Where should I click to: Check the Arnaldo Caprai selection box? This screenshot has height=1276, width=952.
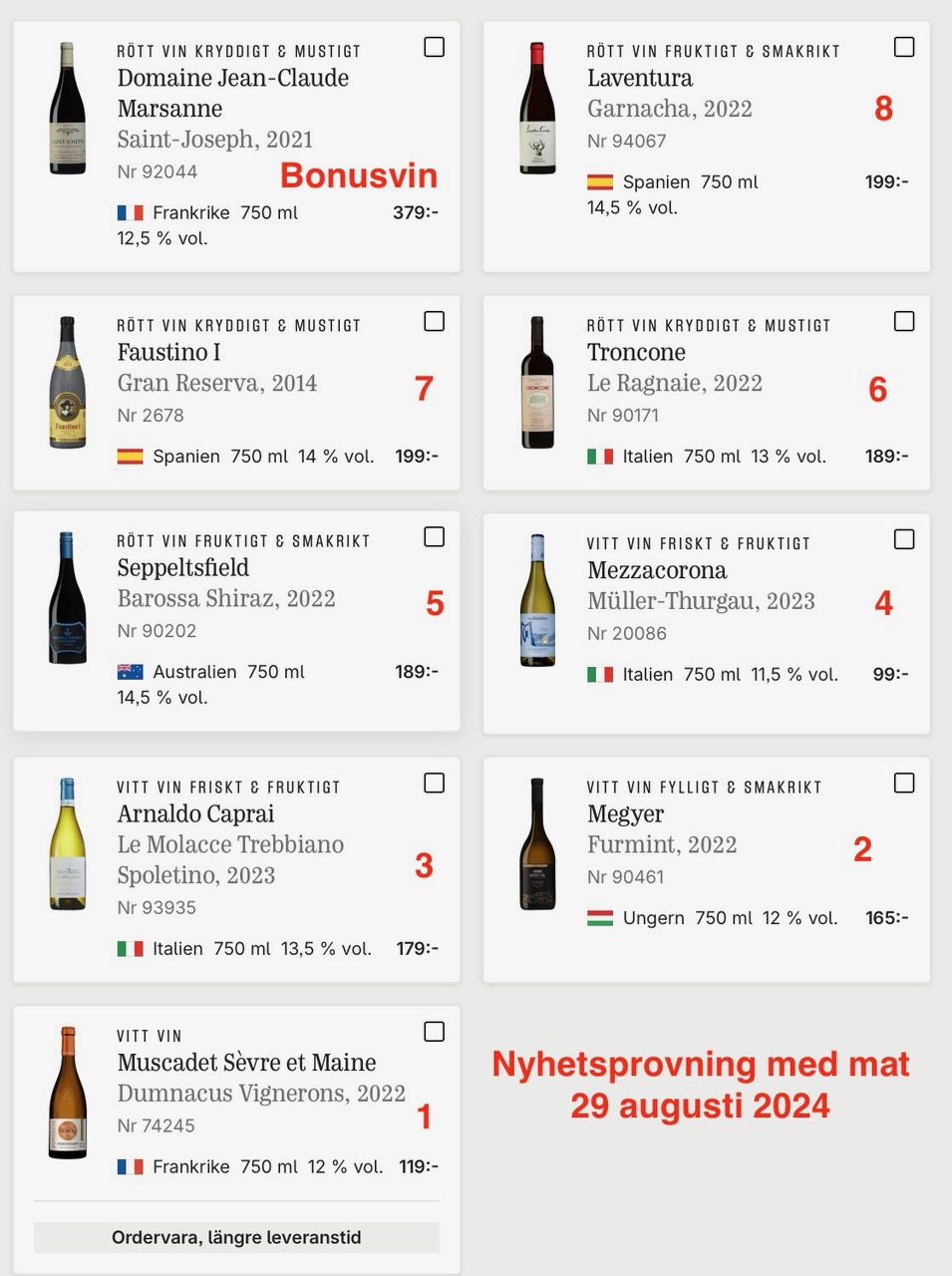[435, 783]
